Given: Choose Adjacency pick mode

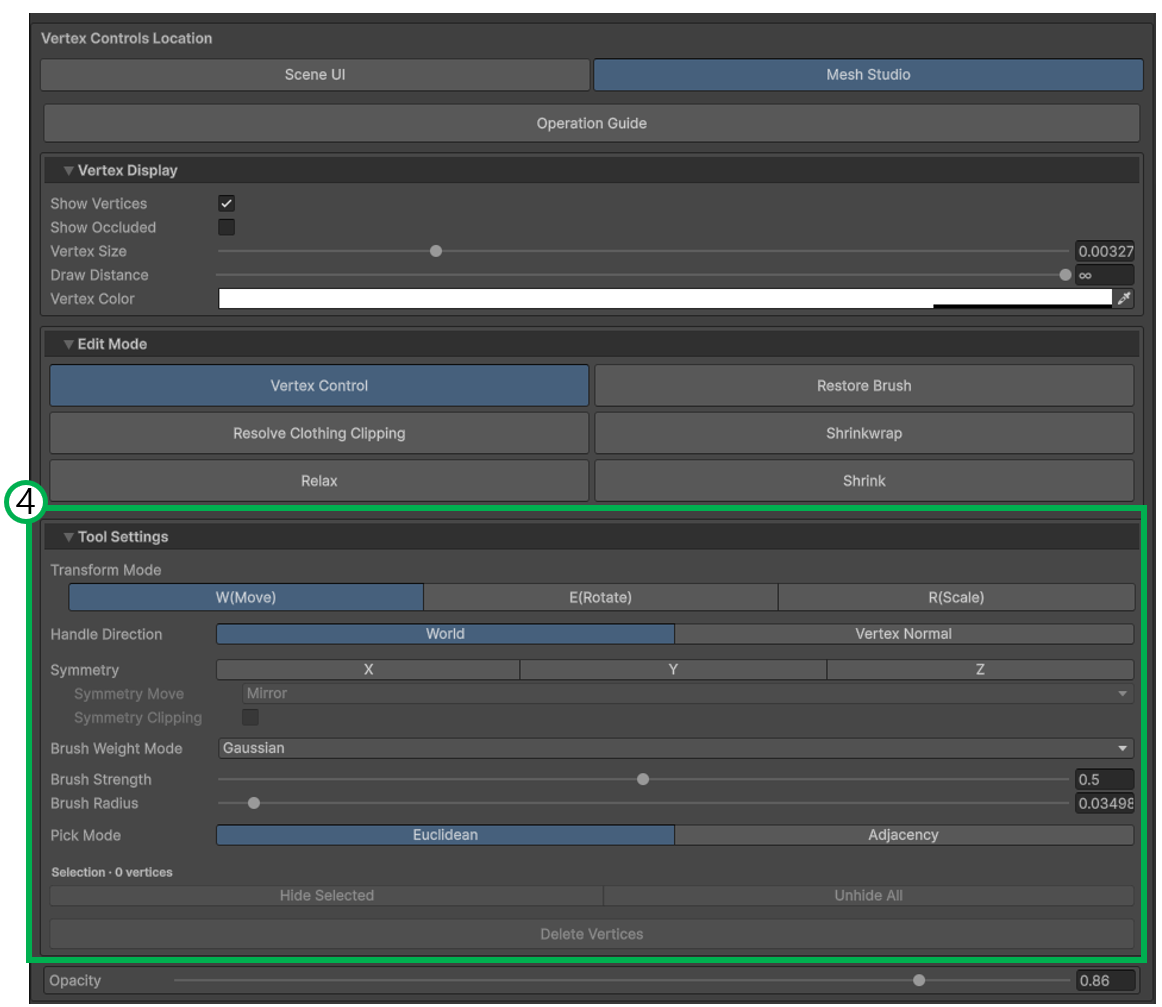Looking at the screenshot, I should click(903, 835).
